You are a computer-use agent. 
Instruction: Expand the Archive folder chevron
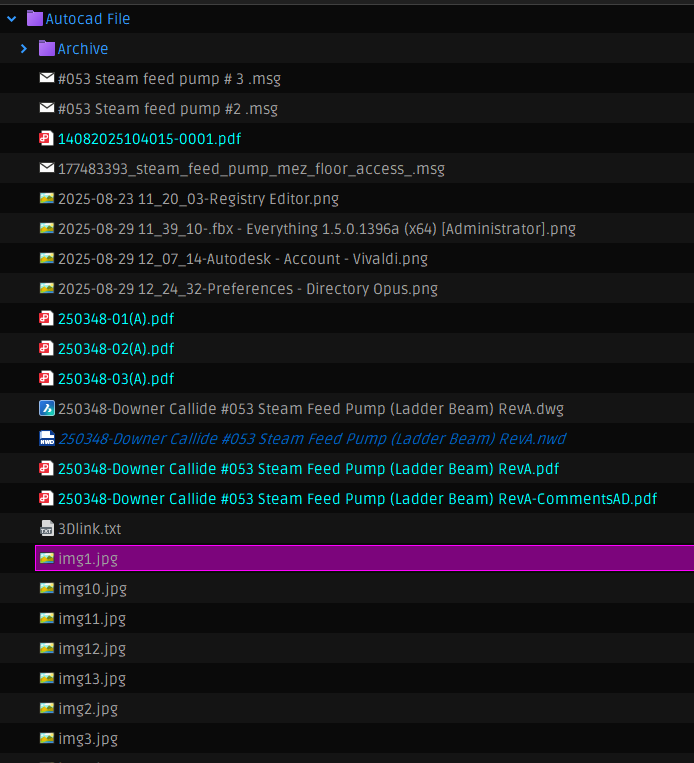click(x=24, y=49)
